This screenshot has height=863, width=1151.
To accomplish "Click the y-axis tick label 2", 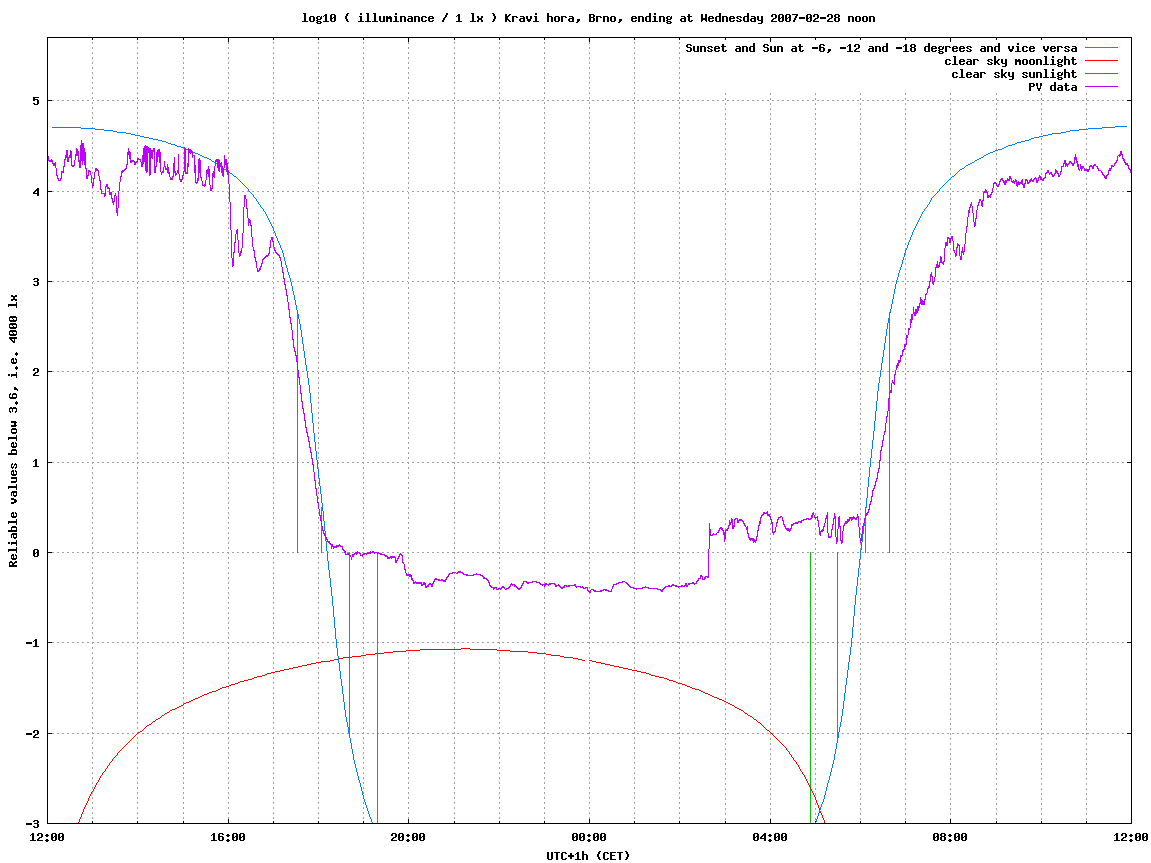I will 36,372.
